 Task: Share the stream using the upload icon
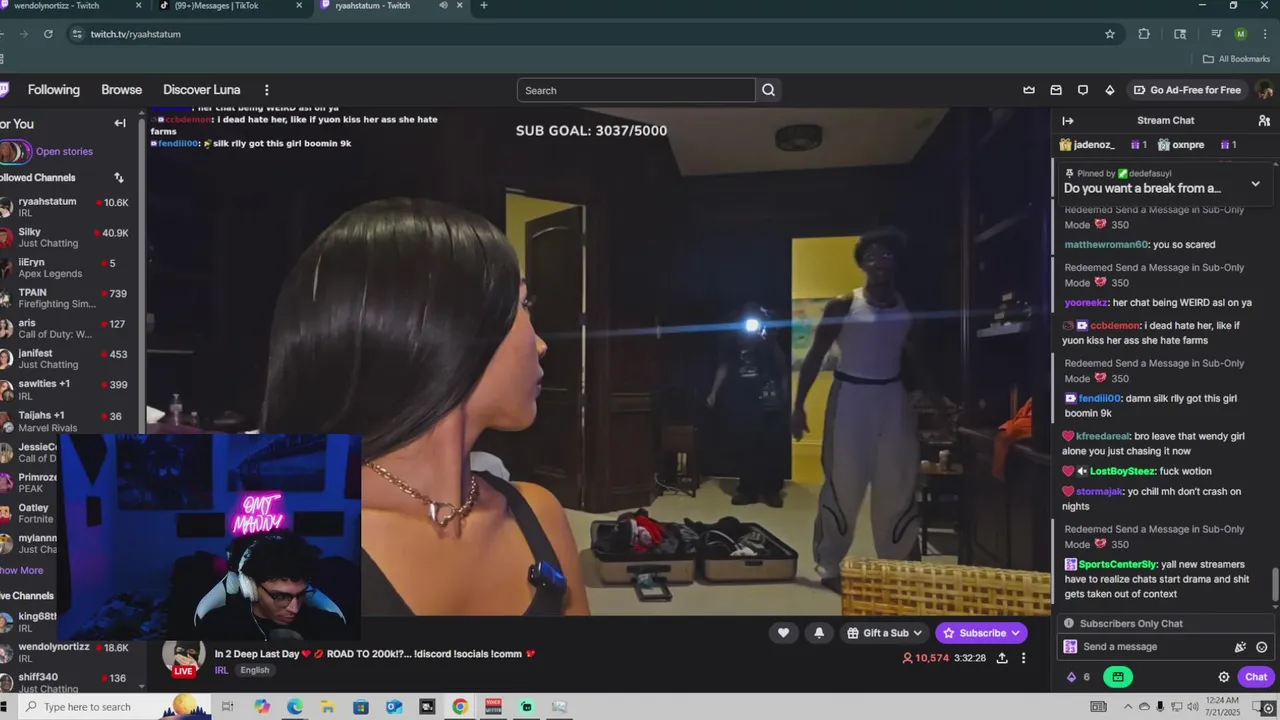1002,658
